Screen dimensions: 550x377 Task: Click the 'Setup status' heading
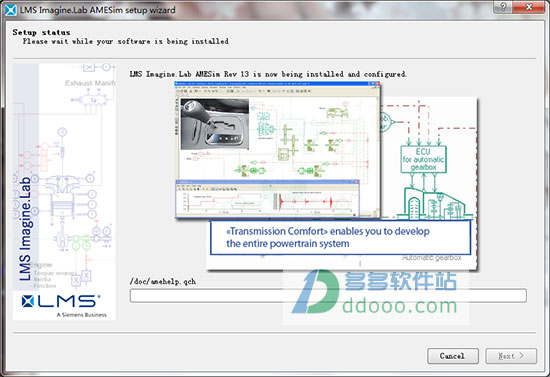point(41,32)
